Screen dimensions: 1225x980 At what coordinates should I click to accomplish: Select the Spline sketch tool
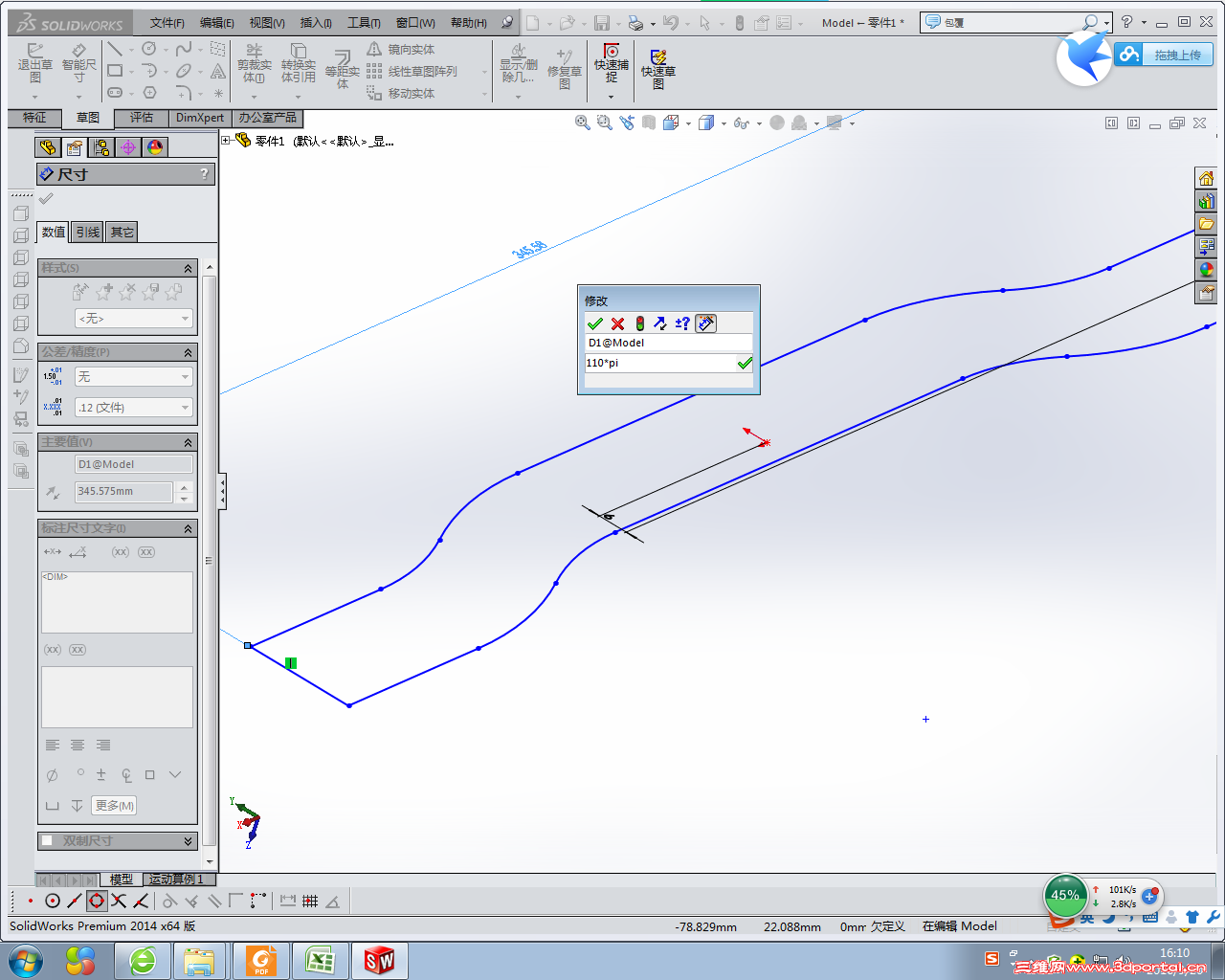coord(184,49)
